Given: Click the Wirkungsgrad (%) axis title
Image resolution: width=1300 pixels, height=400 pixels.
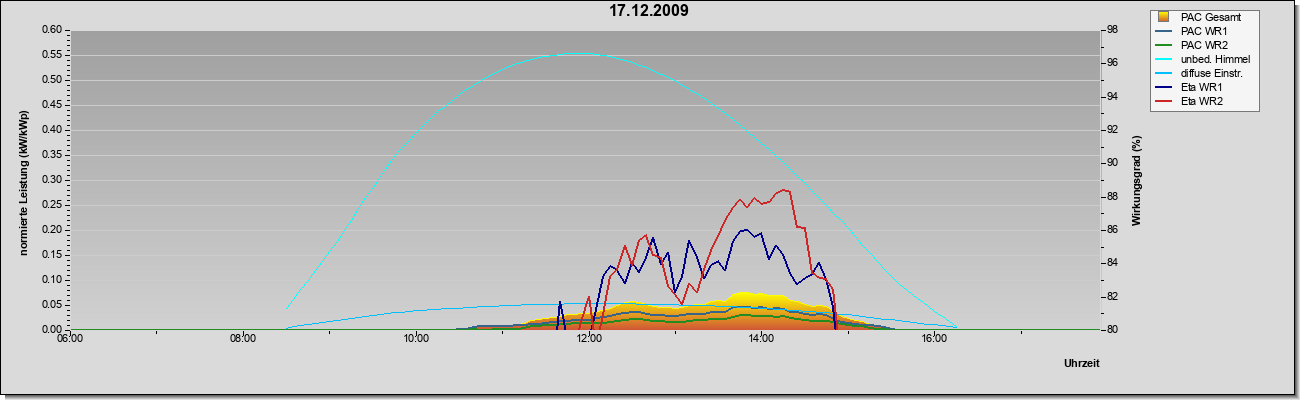Looking at the screenshot, I should pos(1137,180).
